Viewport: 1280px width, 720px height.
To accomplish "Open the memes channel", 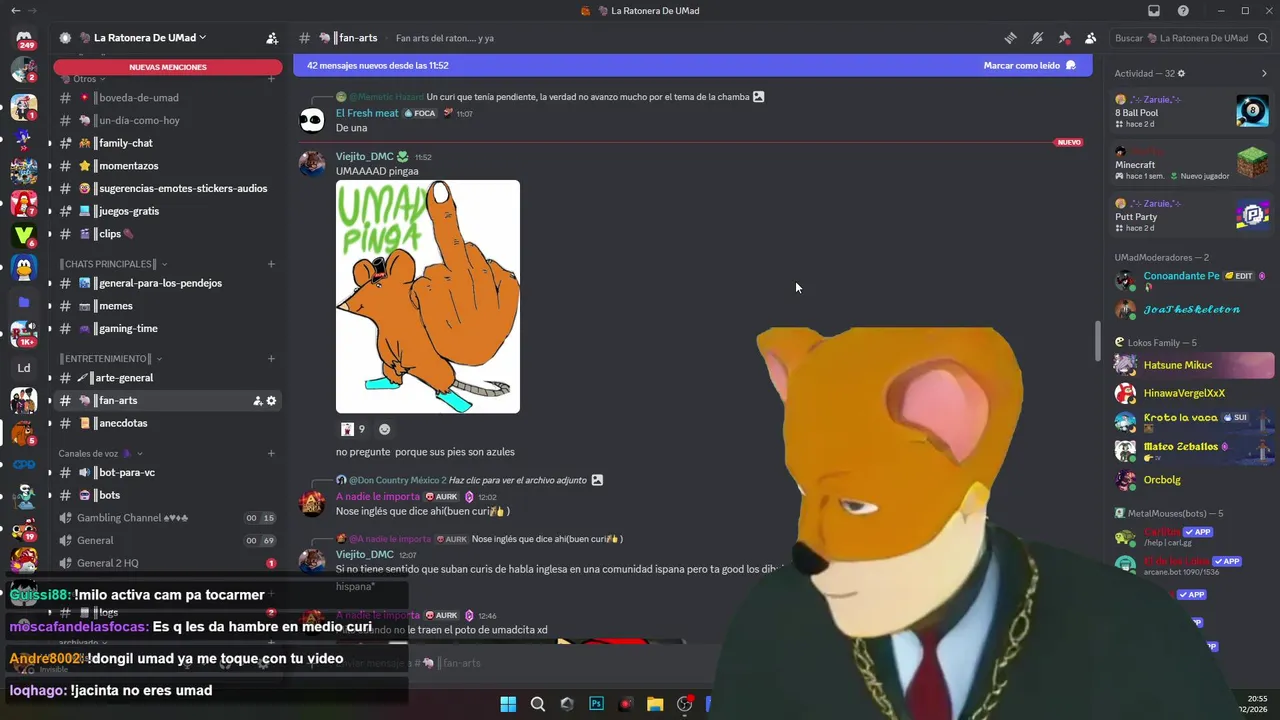I will point(168,306).
